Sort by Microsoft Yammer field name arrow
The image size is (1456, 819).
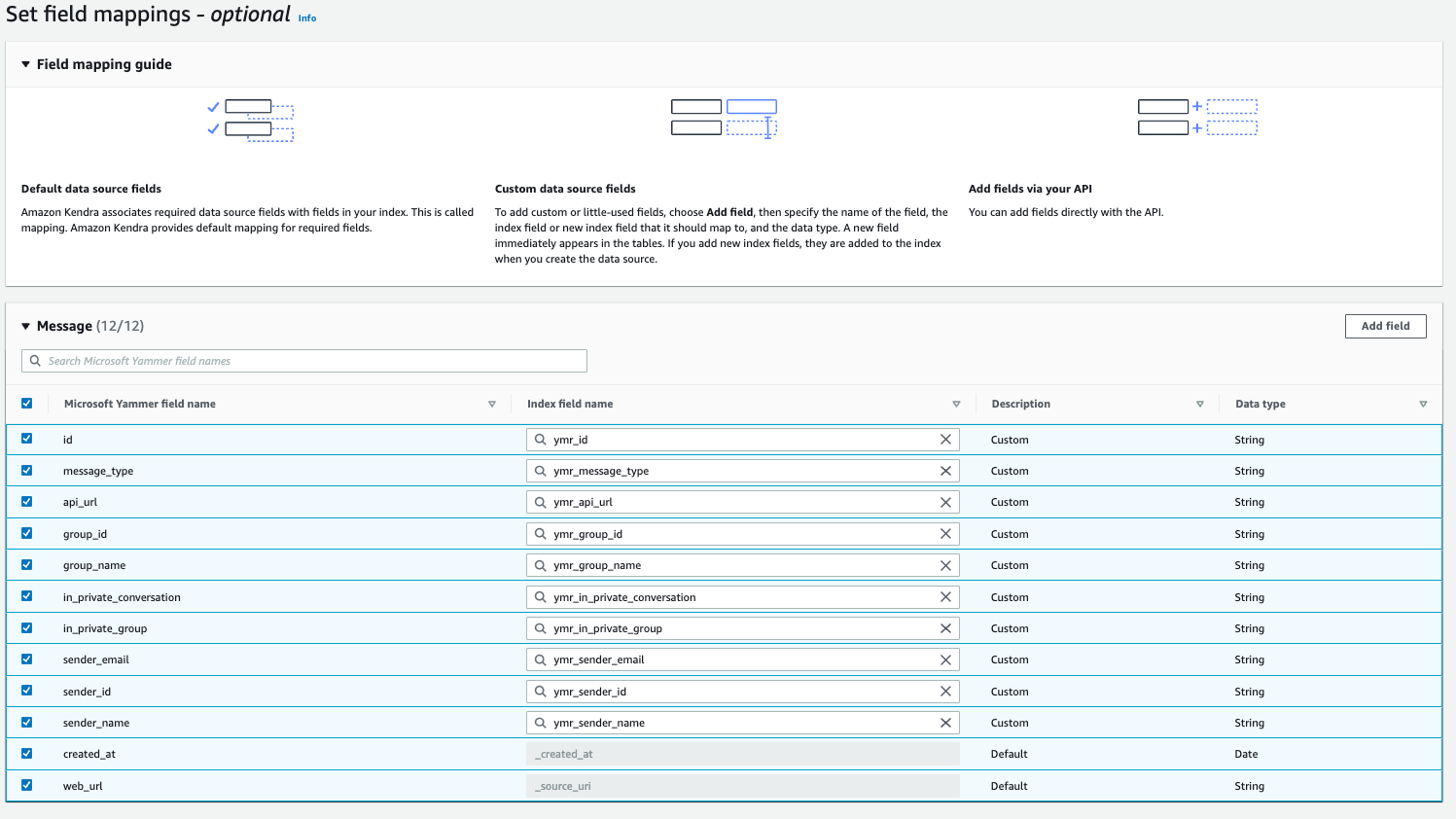(492, 404)
